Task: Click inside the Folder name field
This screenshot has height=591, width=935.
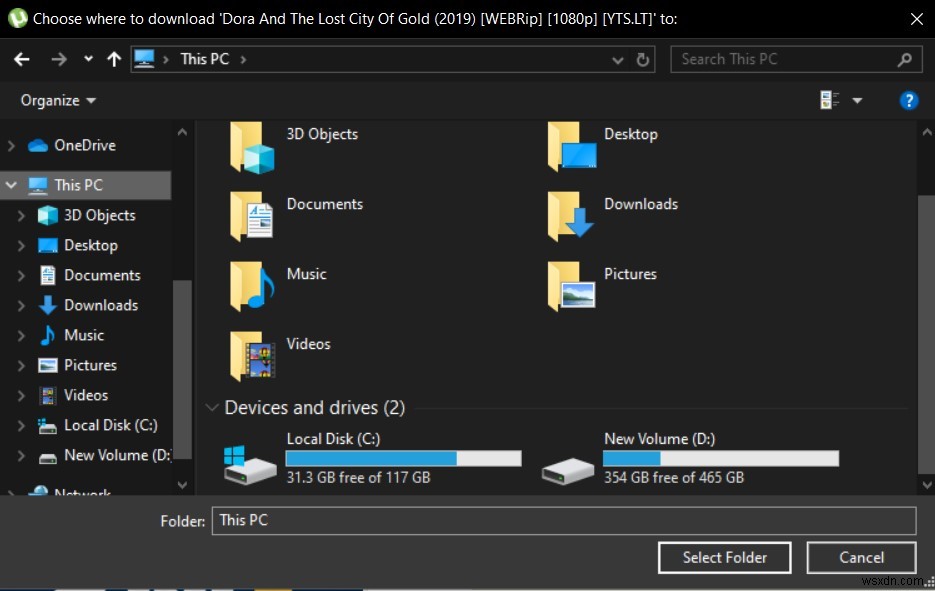Action: pyautogui.click(x=564, y=520)
